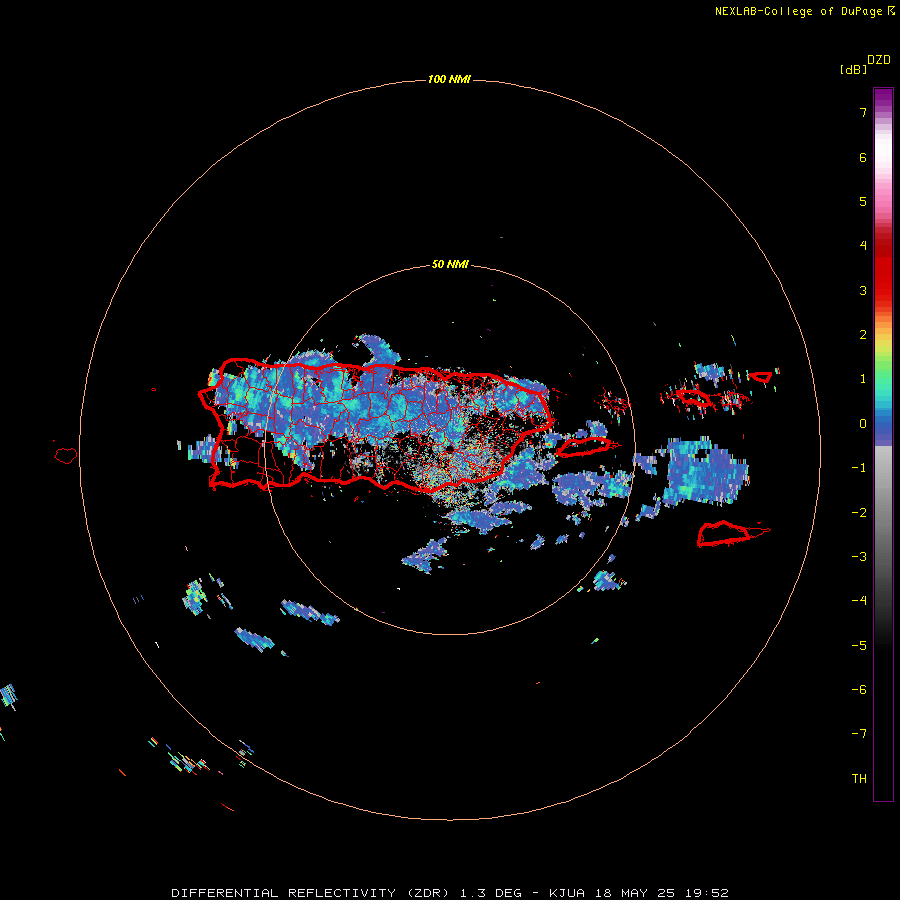This screenshot has height=900, width=900.
Task: Click the -3 value on the color scale
Action: click(859, 557)
